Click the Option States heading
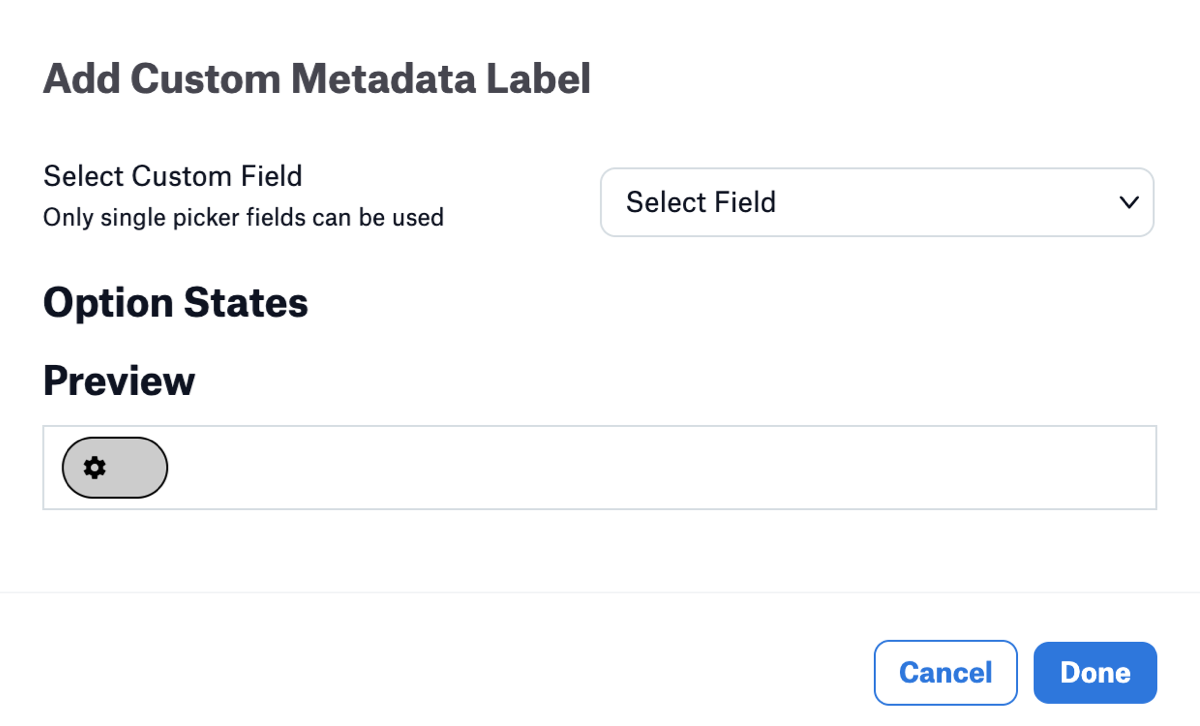 176,303
